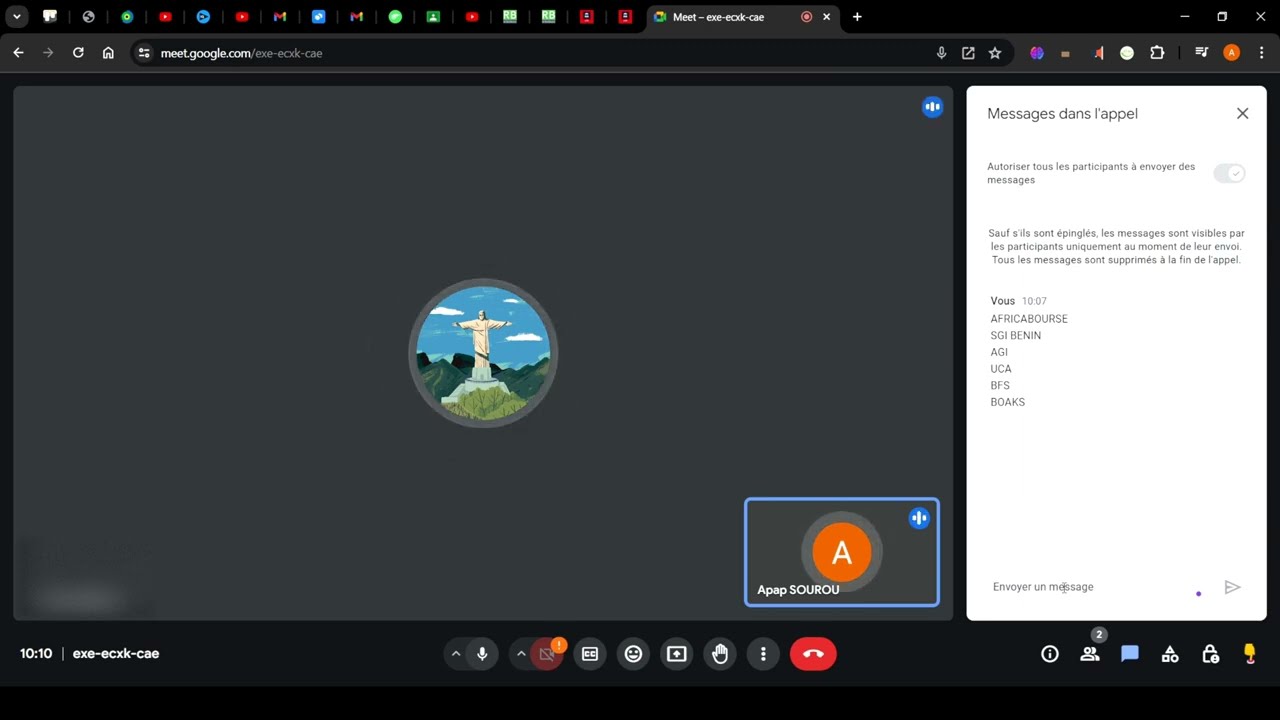Screen dimensions: 1280x720
Task: Open the emoji reactions button
Action: (x=633, y=654)
